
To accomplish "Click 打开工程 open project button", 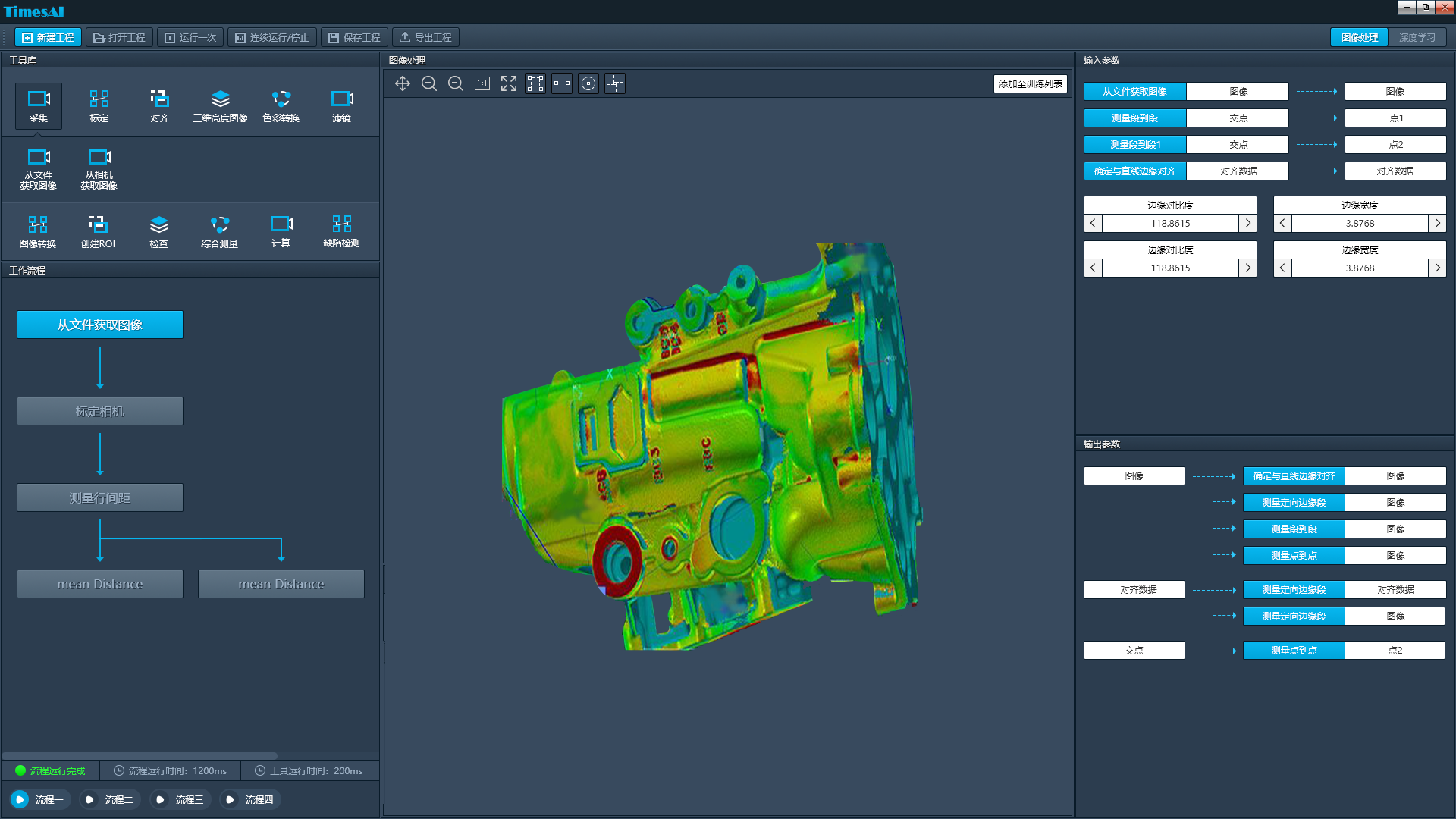I will click(119, 37).
